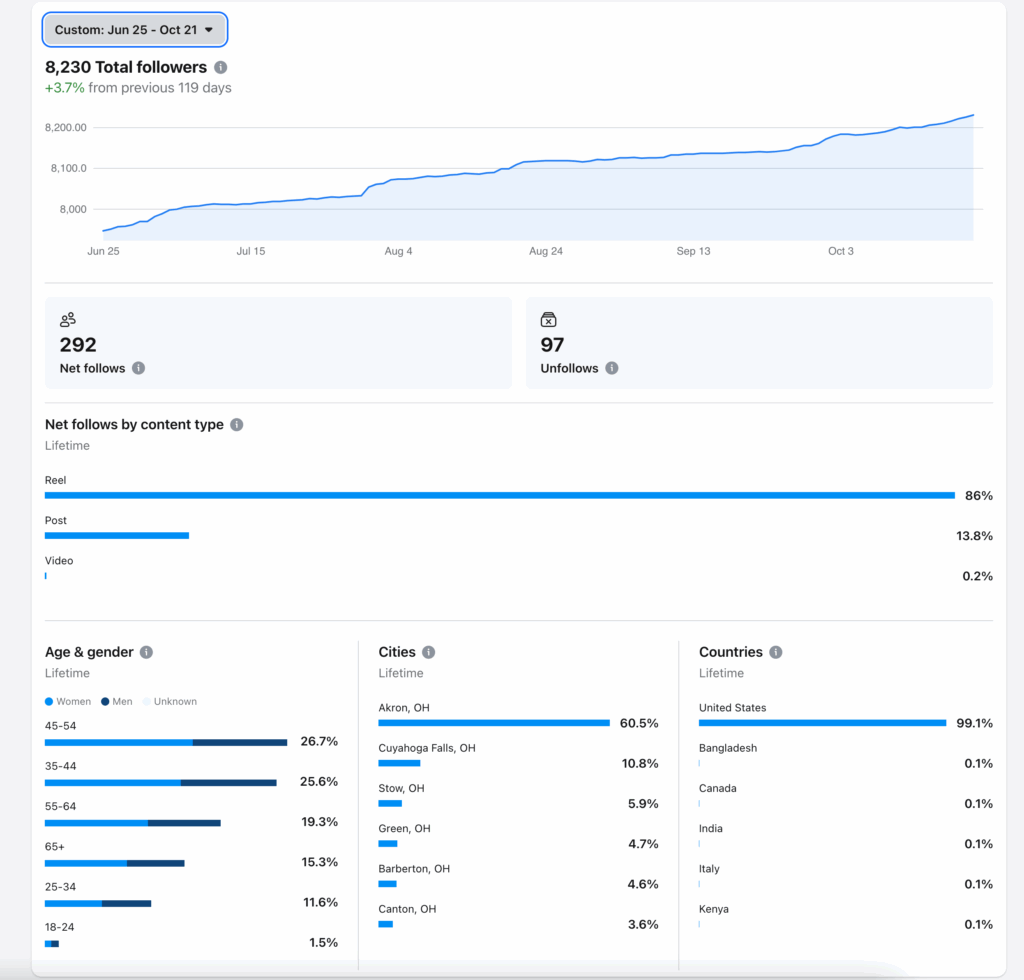Click the Unfollows box icon
The width and height of the screenshot is (1024, 980).
point(548,320)
